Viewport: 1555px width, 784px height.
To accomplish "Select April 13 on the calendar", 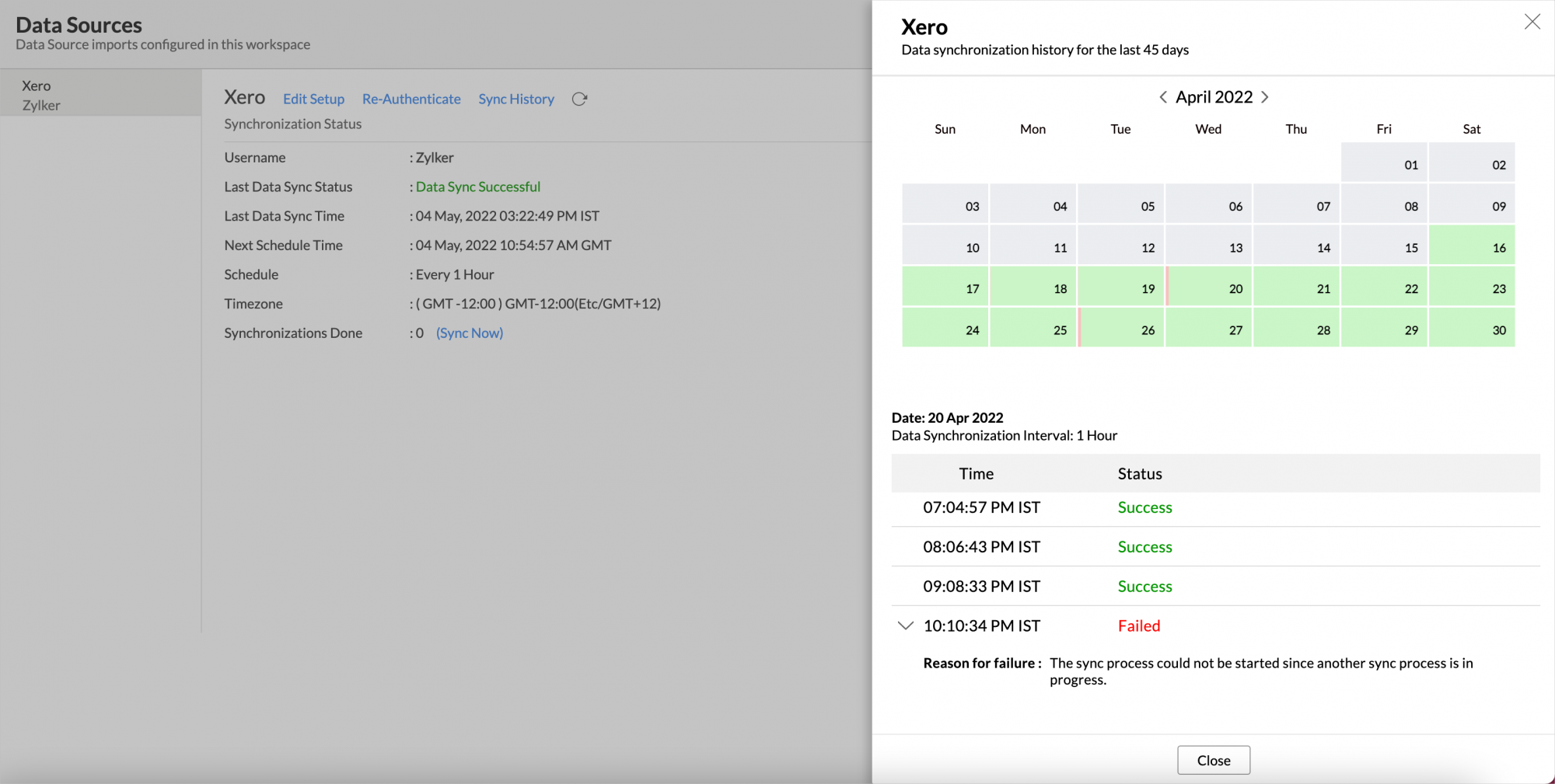I will coord(1209,245).
